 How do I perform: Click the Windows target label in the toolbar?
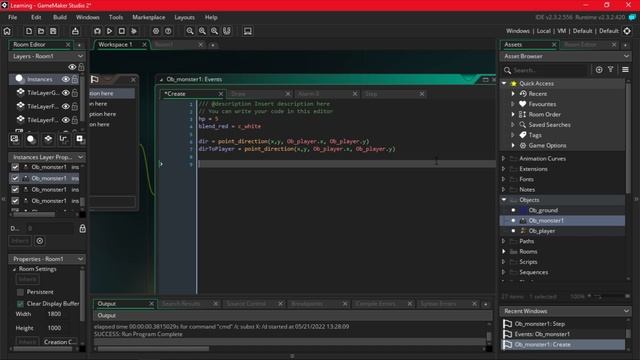point(518,31)
